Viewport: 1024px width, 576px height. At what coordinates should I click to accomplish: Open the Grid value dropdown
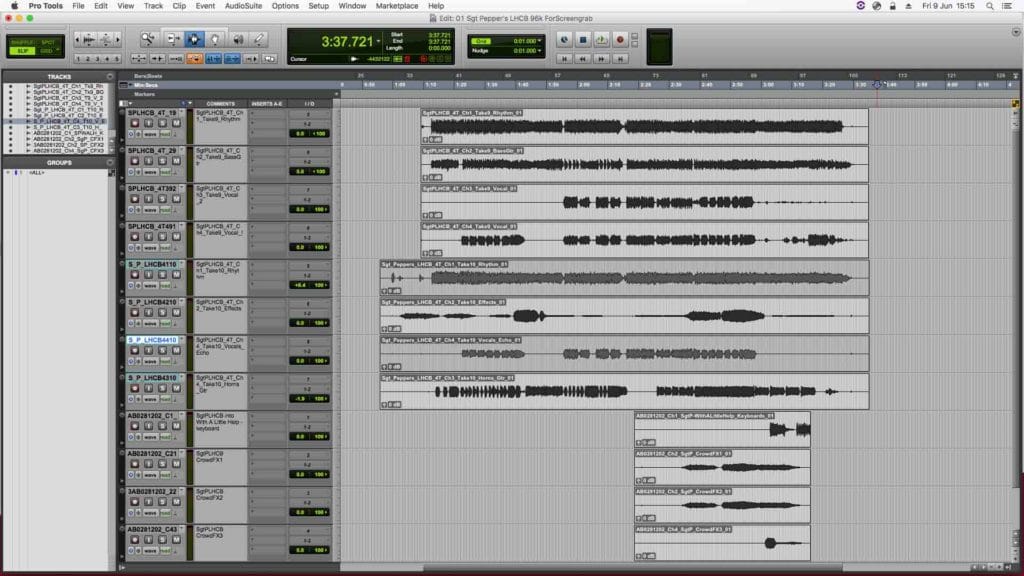pos(539,41)
